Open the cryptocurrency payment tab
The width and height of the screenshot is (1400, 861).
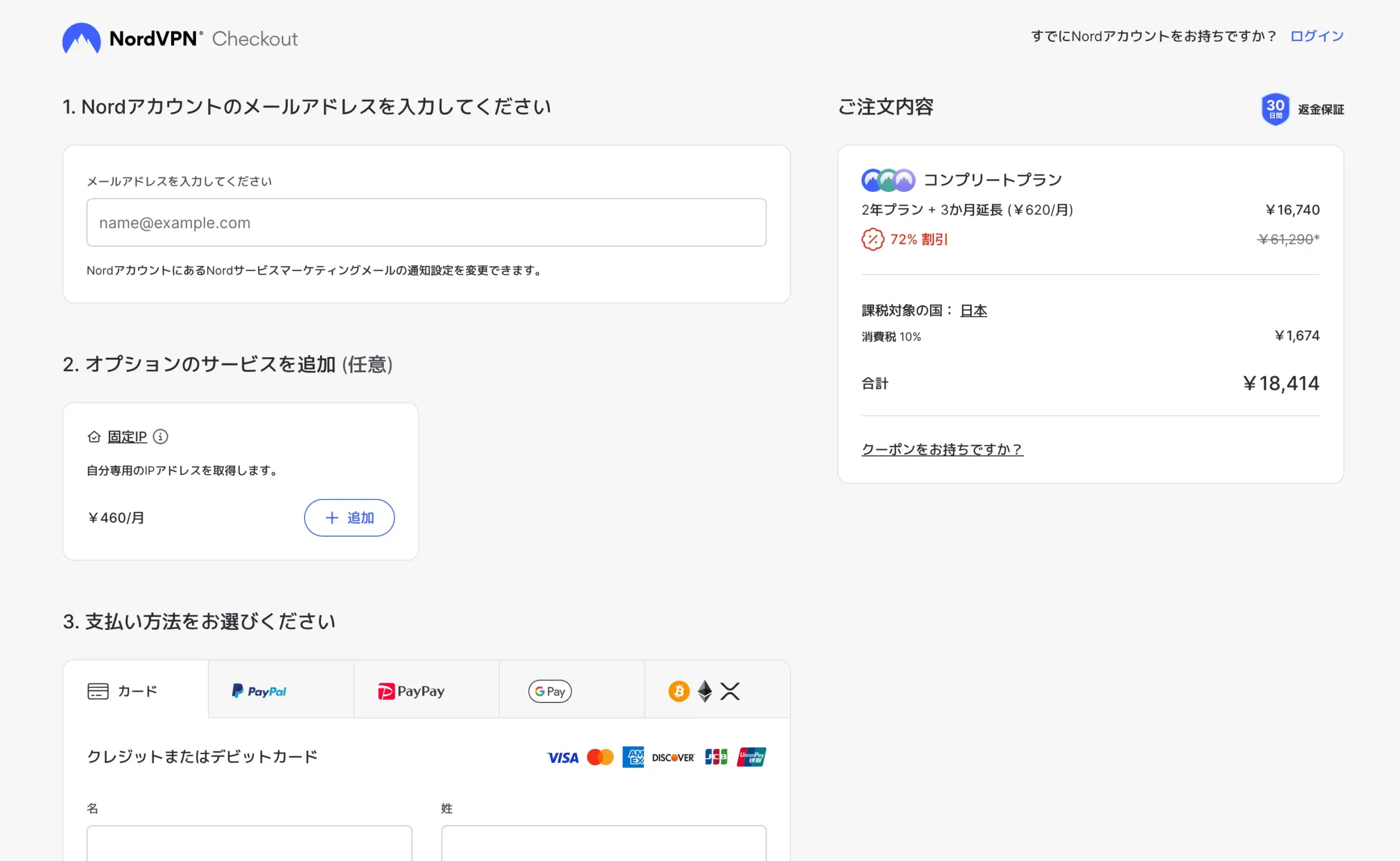(x=717, y=690)
